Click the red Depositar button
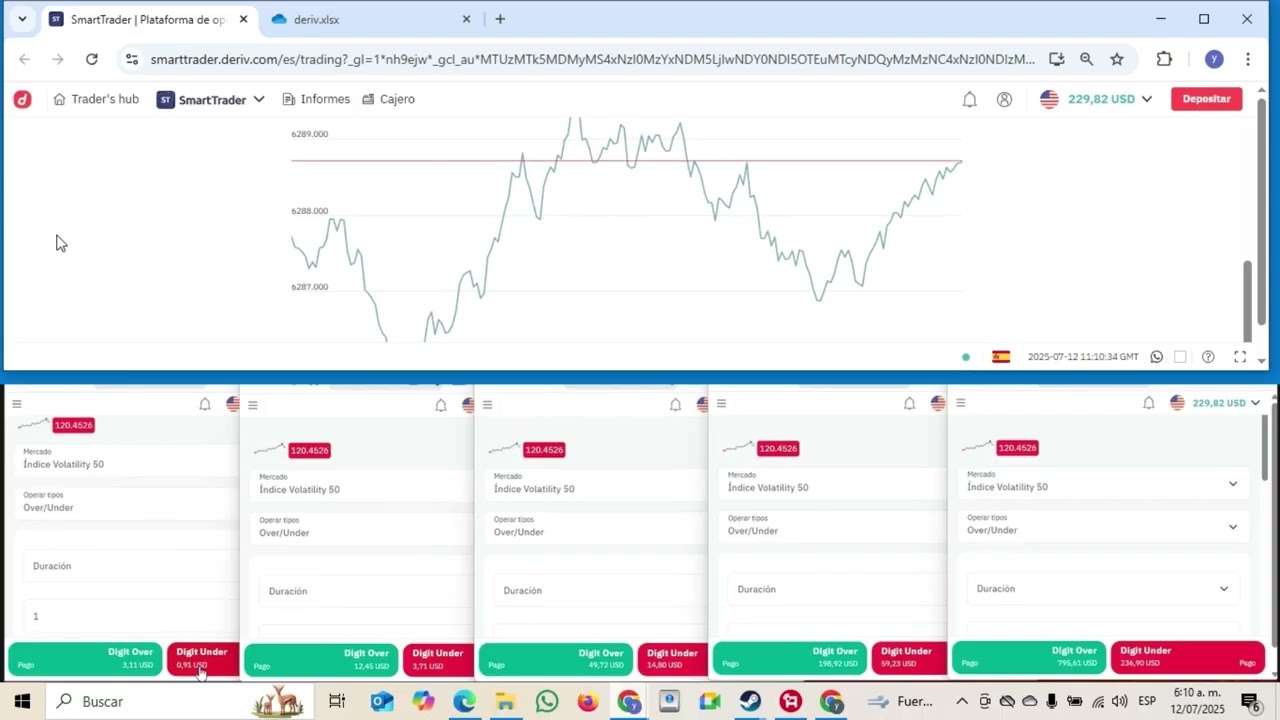 pos(1206,99)
